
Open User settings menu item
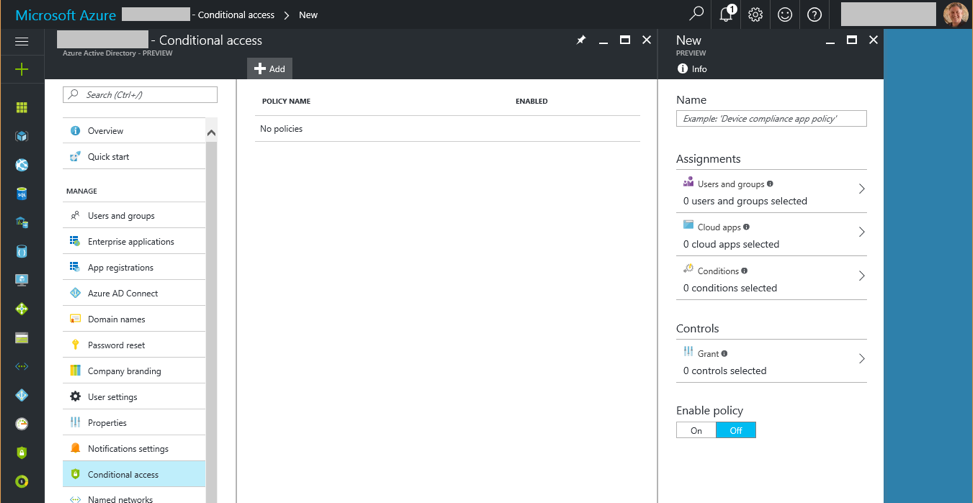(134, 397)
